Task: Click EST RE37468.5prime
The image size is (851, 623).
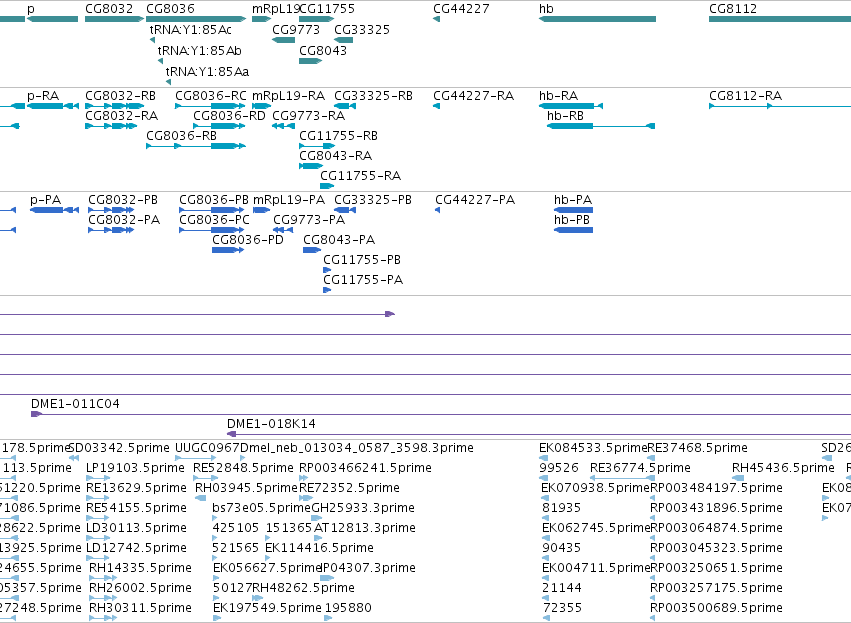Action: 697,448
